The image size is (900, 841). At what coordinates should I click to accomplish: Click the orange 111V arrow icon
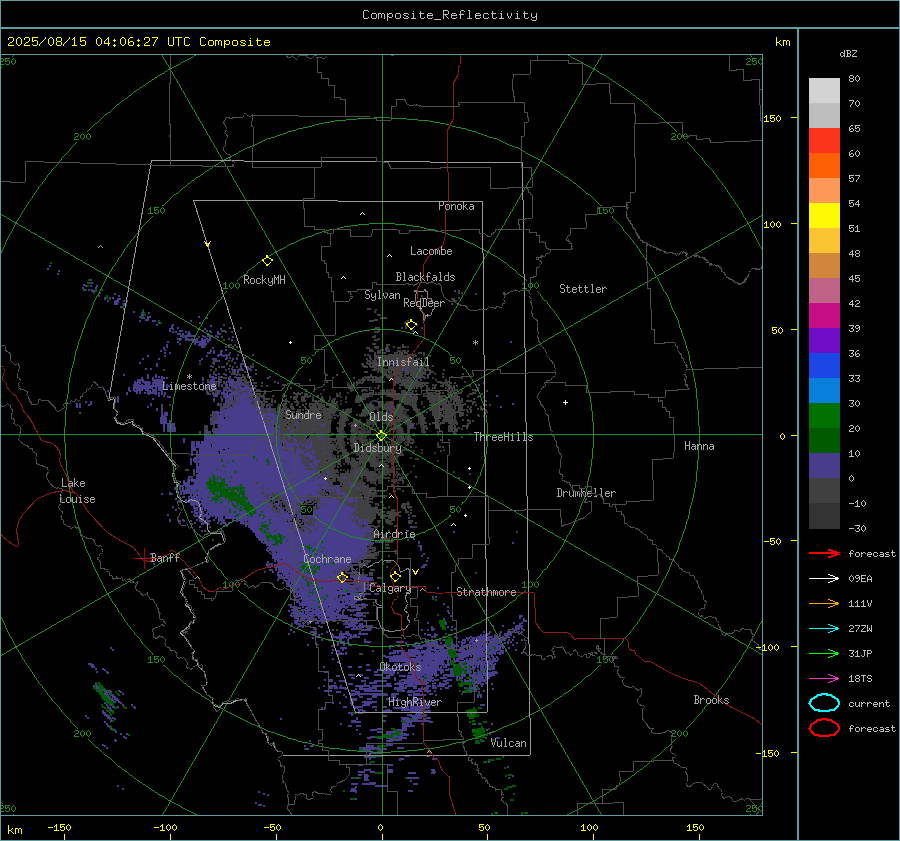824,603
